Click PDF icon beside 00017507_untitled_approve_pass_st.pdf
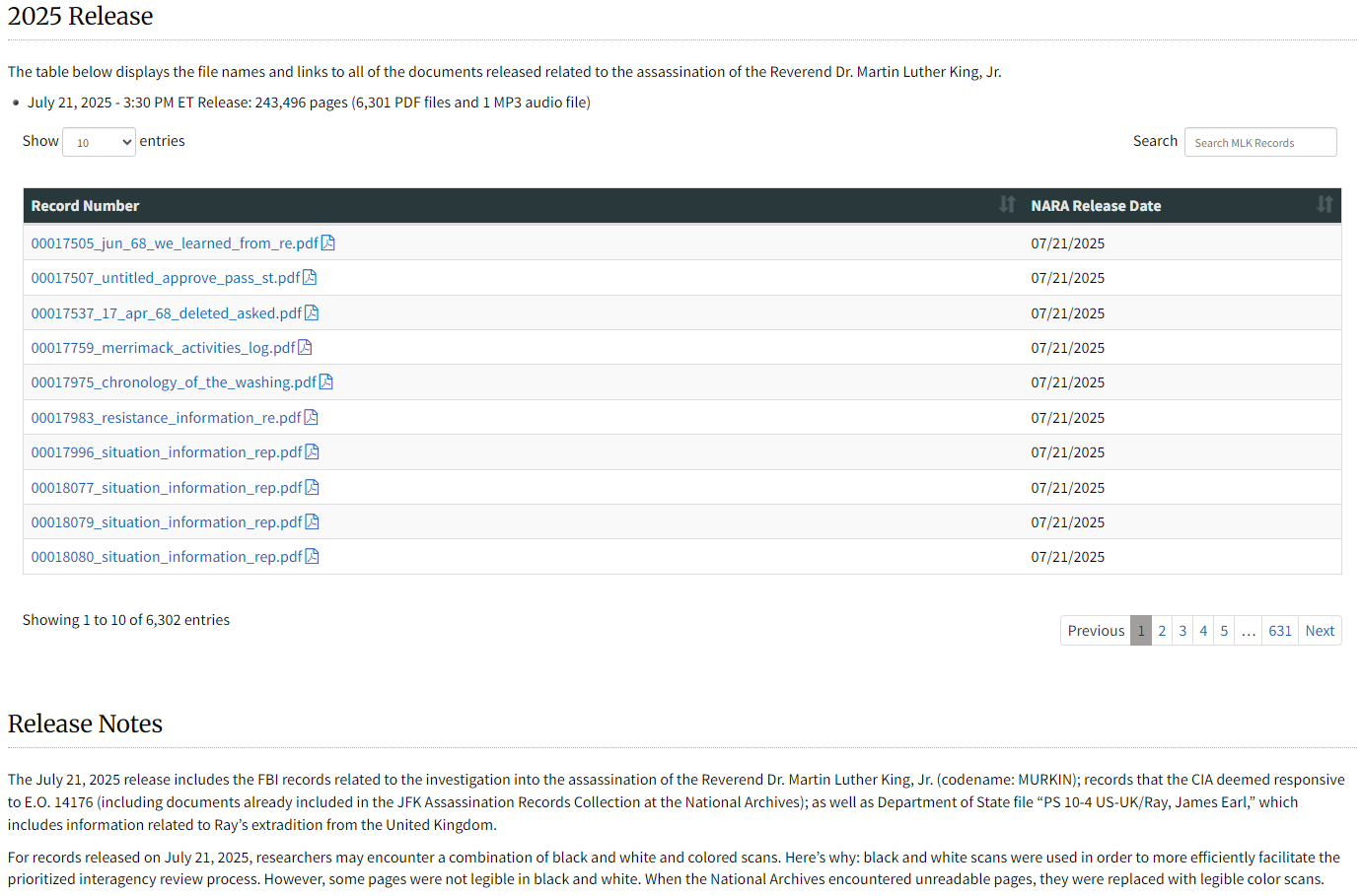The height and width of the screenshot is (896, 1361). pyautogui.click(x=310, y=277)
